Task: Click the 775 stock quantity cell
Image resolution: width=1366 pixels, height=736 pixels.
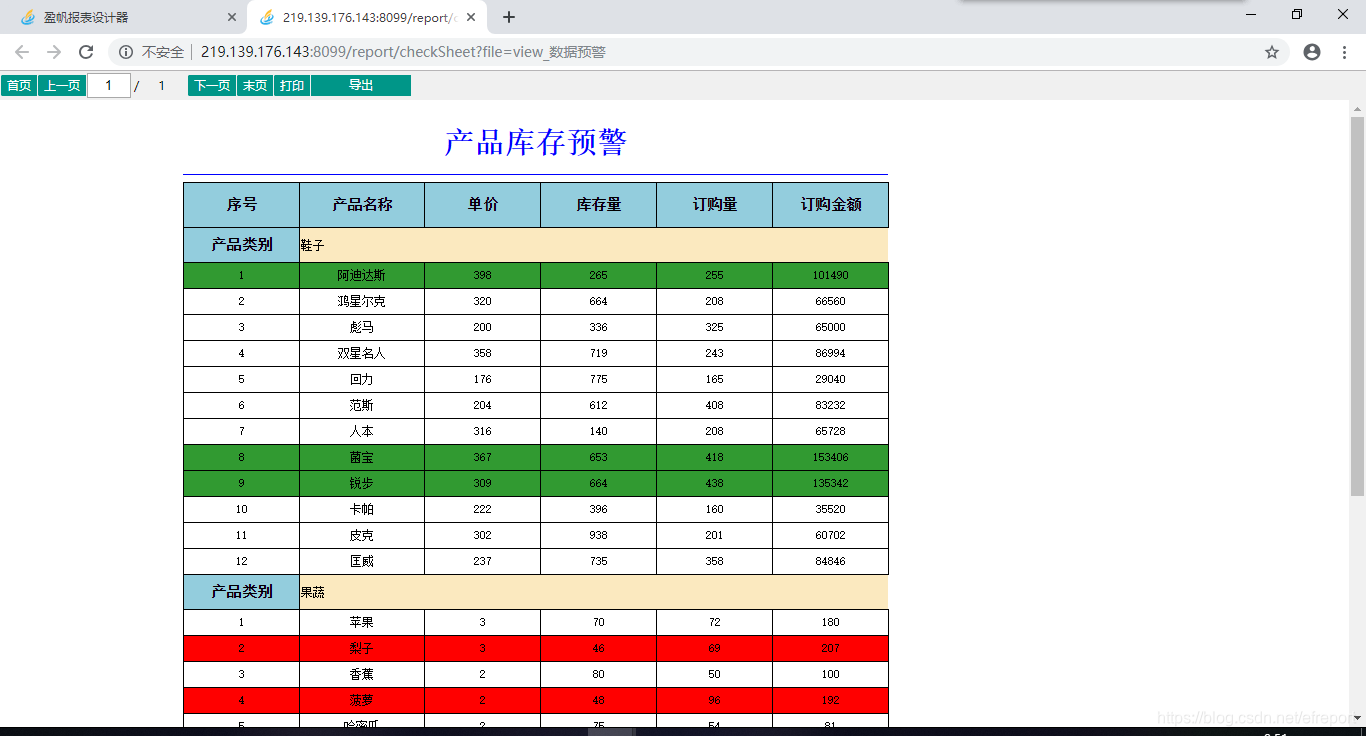Action: click(x=598, y=379)
